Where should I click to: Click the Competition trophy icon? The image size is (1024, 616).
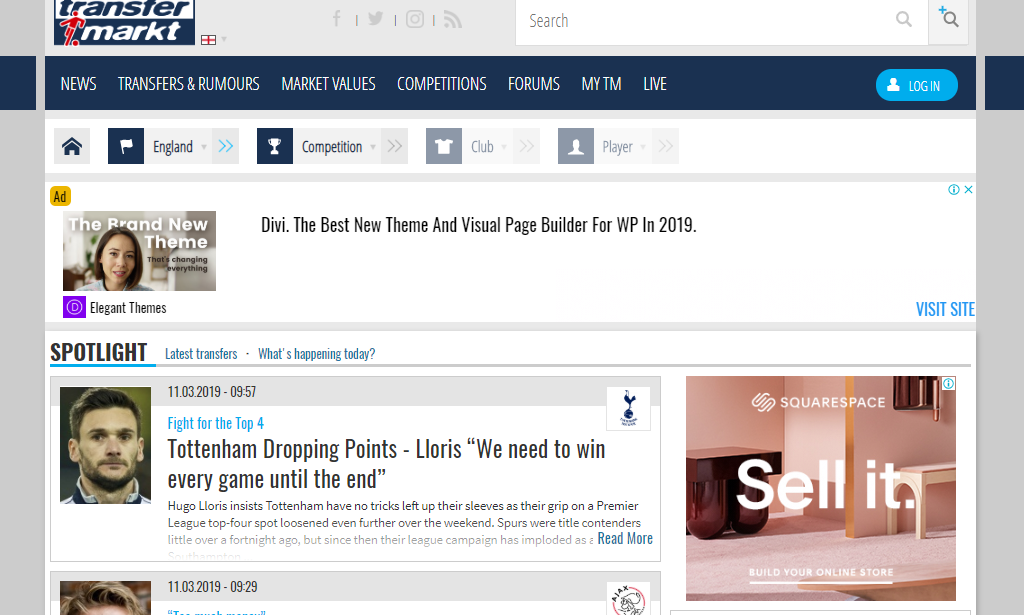click(274, 145)
